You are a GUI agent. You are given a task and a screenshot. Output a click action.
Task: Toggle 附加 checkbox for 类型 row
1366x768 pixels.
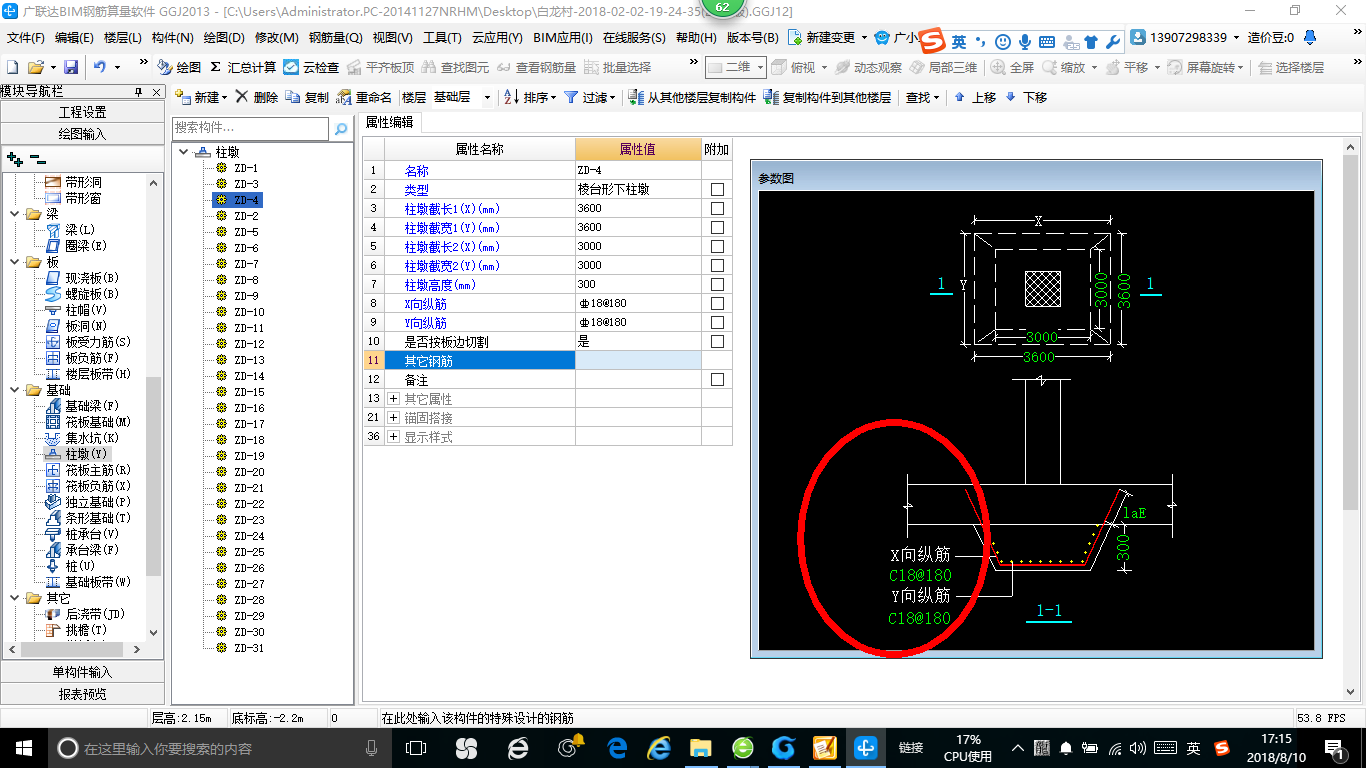(x=717, y=190)
